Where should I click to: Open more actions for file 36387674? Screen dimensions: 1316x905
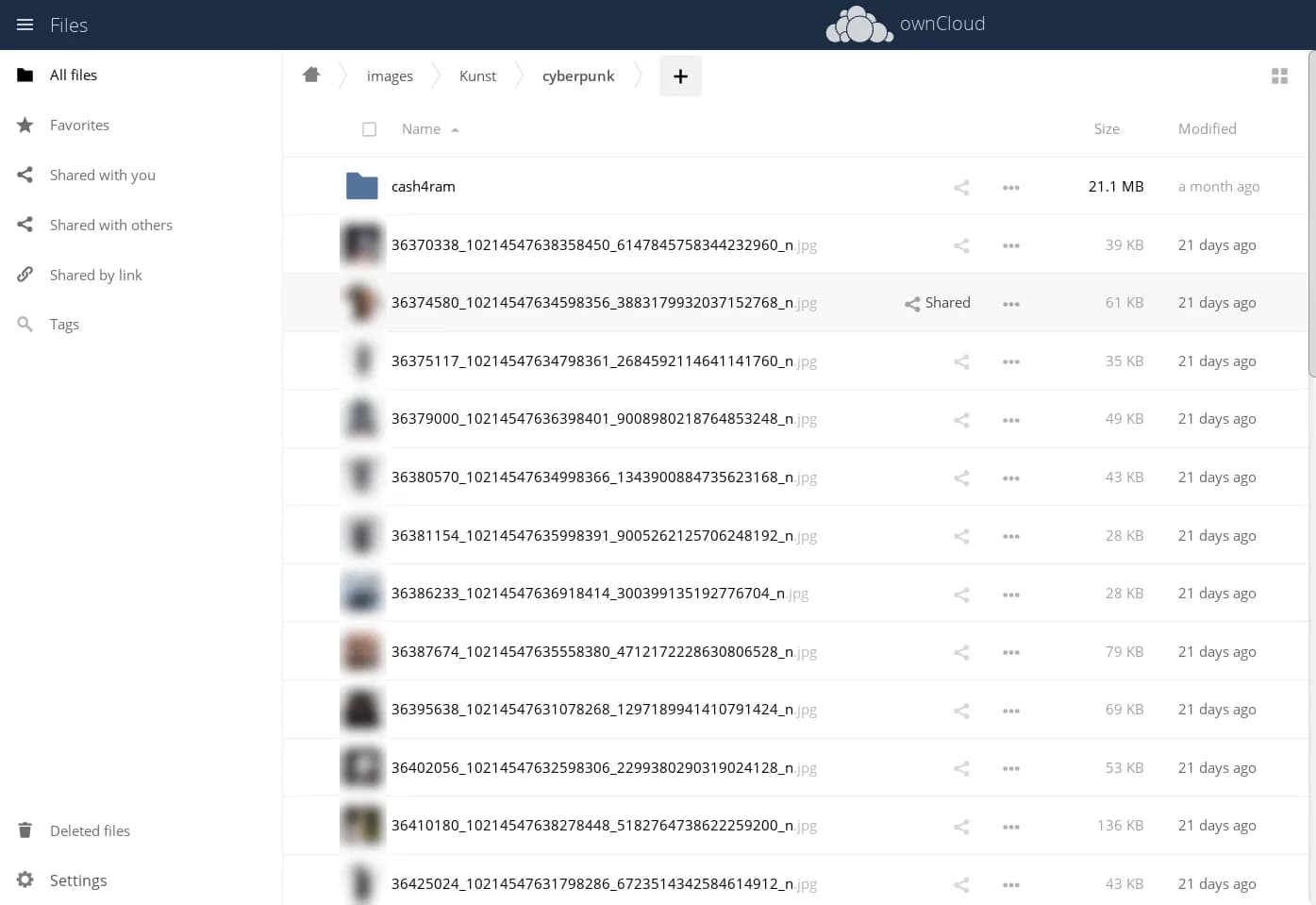(x=1011, y=652)
